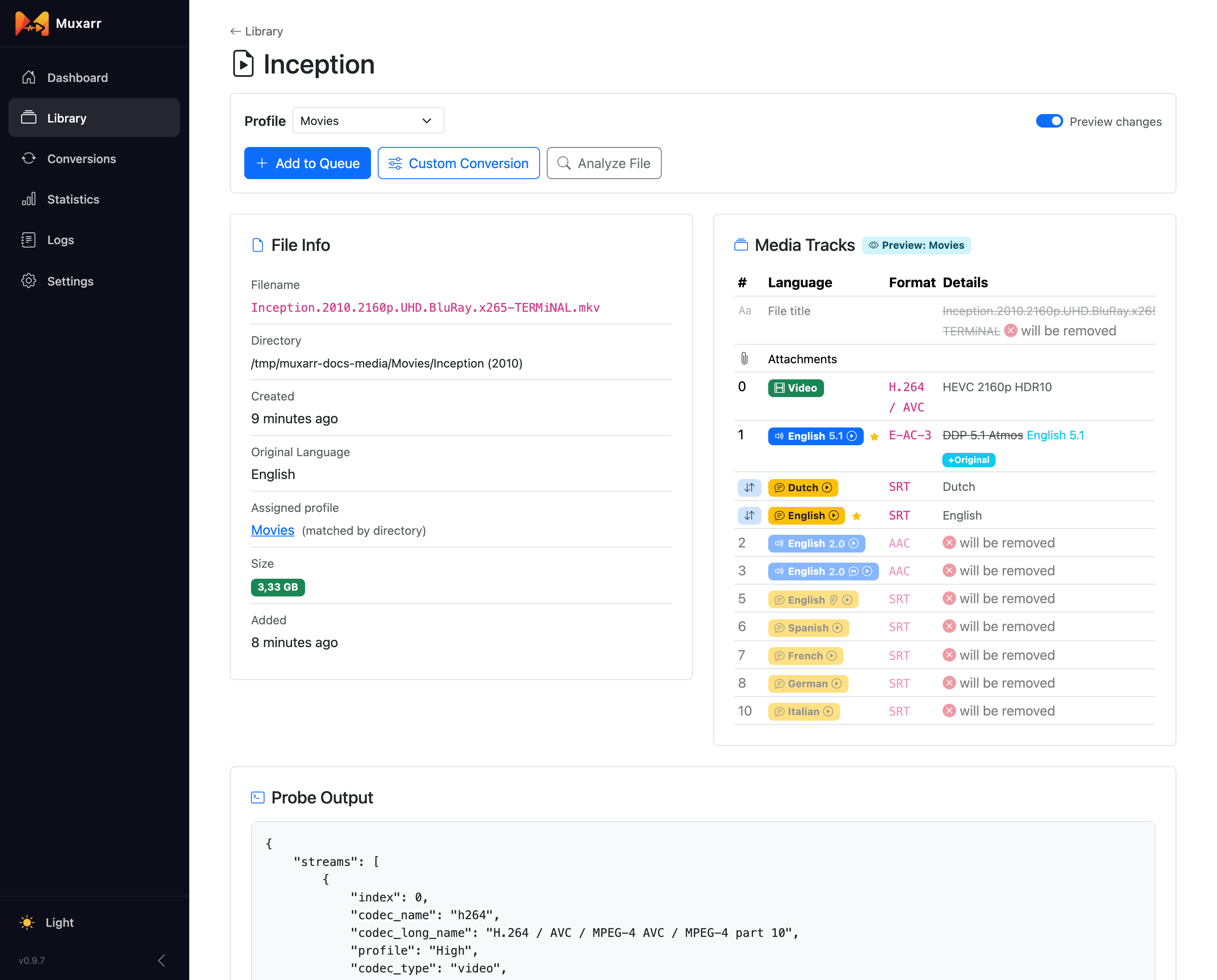Click the German subtitle badge
This screenshot has width=1217, height=980.
pos(808,683)
